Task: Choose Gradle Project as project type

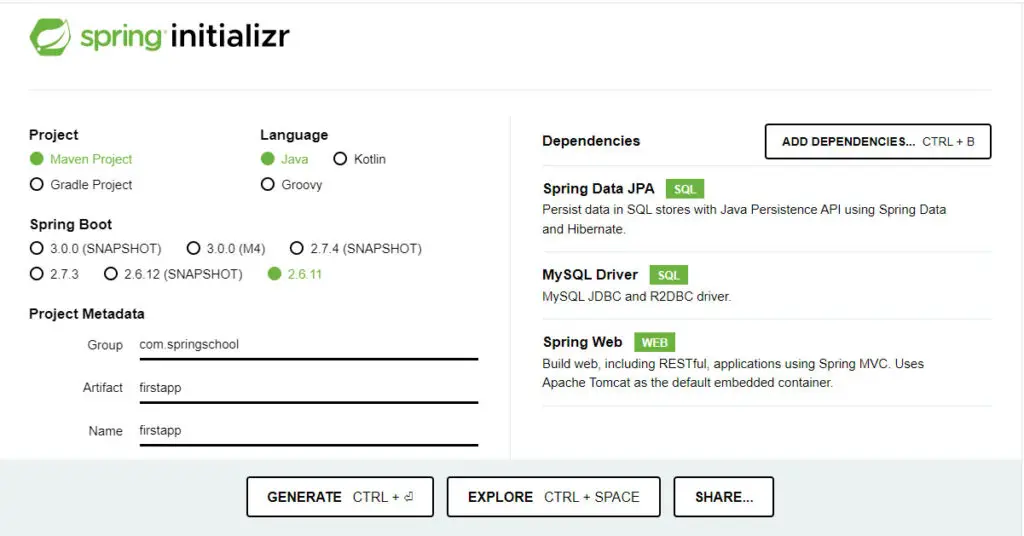Action: tap(37, 185)
